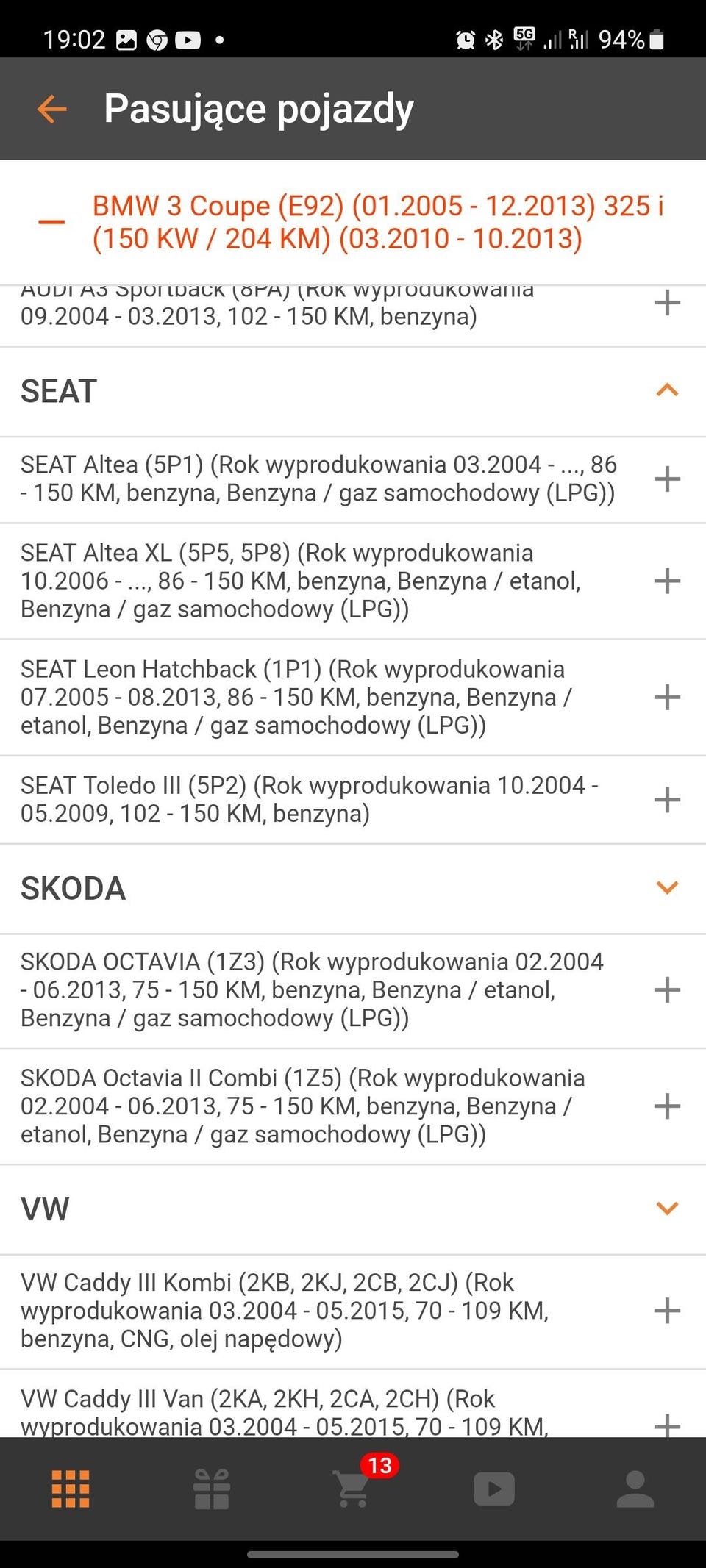Expand SEAT Altea (5P1) plus icon
The height and width of the screenshot is (1568, 706).
click(x=667, y=479)
